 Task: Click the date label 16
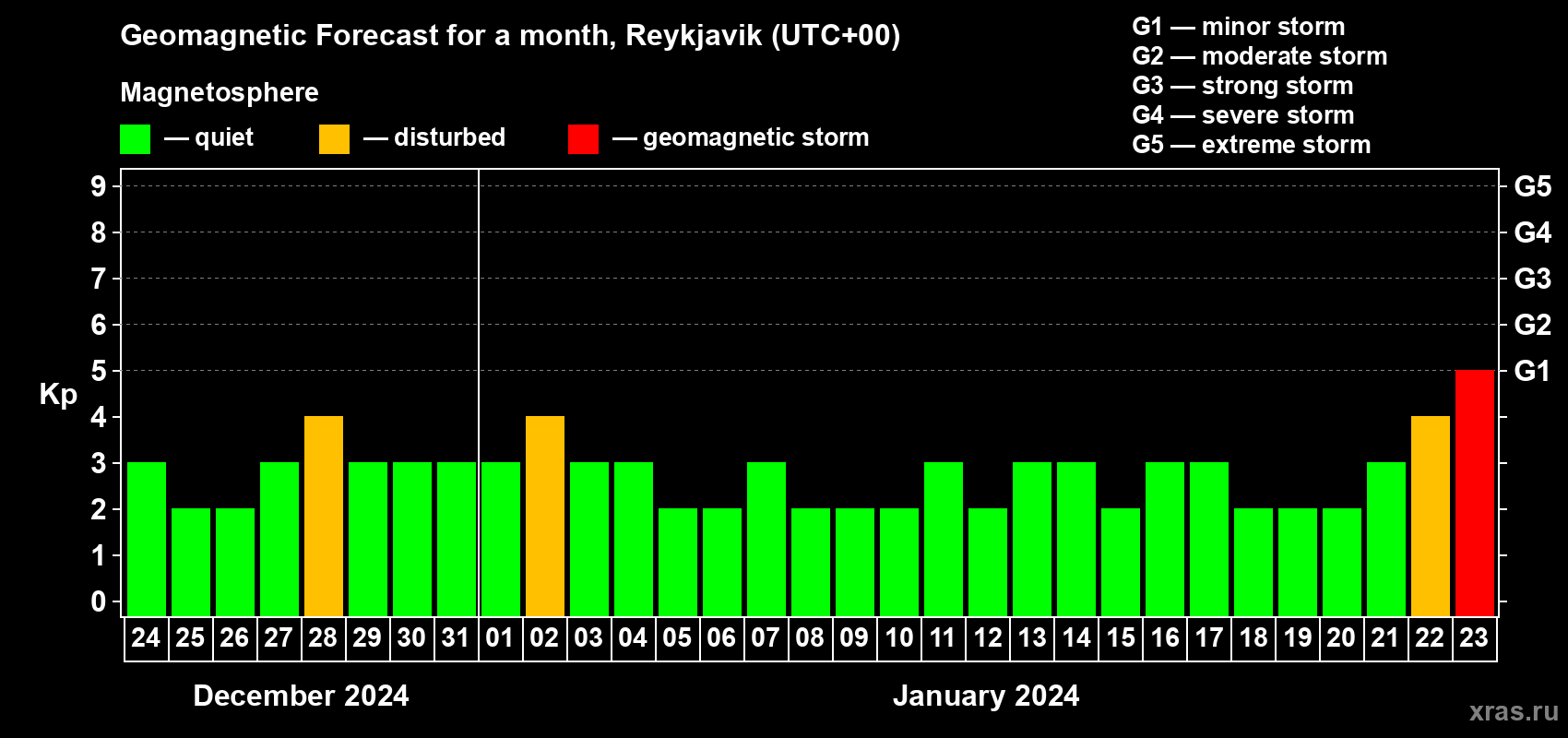[x=1164, y=638]
